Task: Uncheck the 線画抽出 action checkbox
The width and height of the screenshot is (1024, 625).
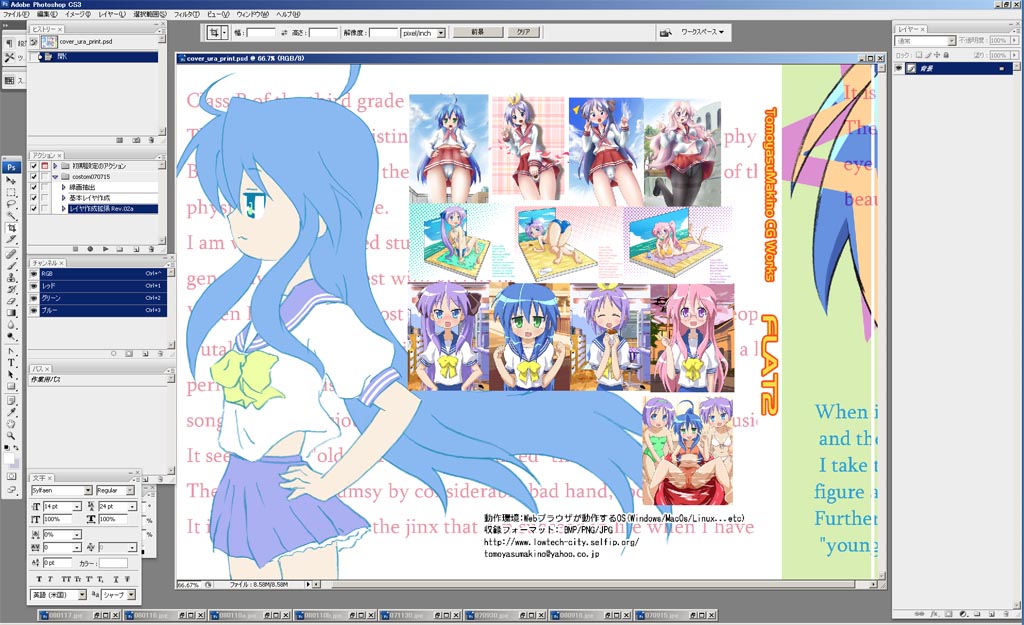Action: pos(34,187)
